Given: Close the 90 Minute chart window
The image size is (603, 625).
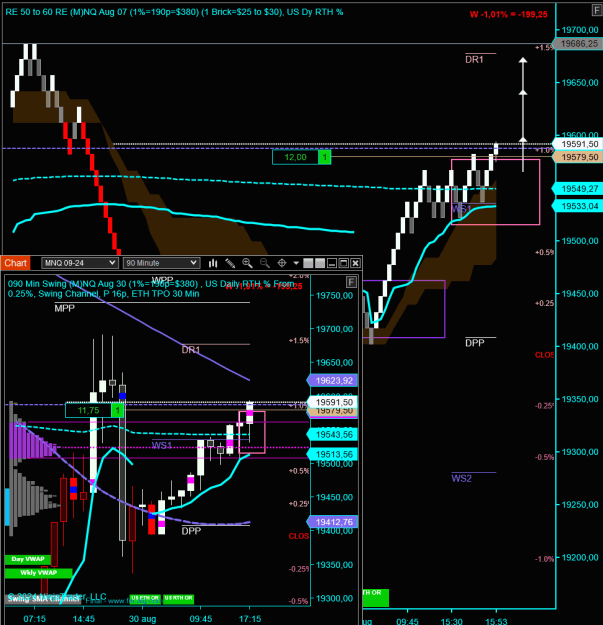Looking at the screenshot, I should 356,263.
